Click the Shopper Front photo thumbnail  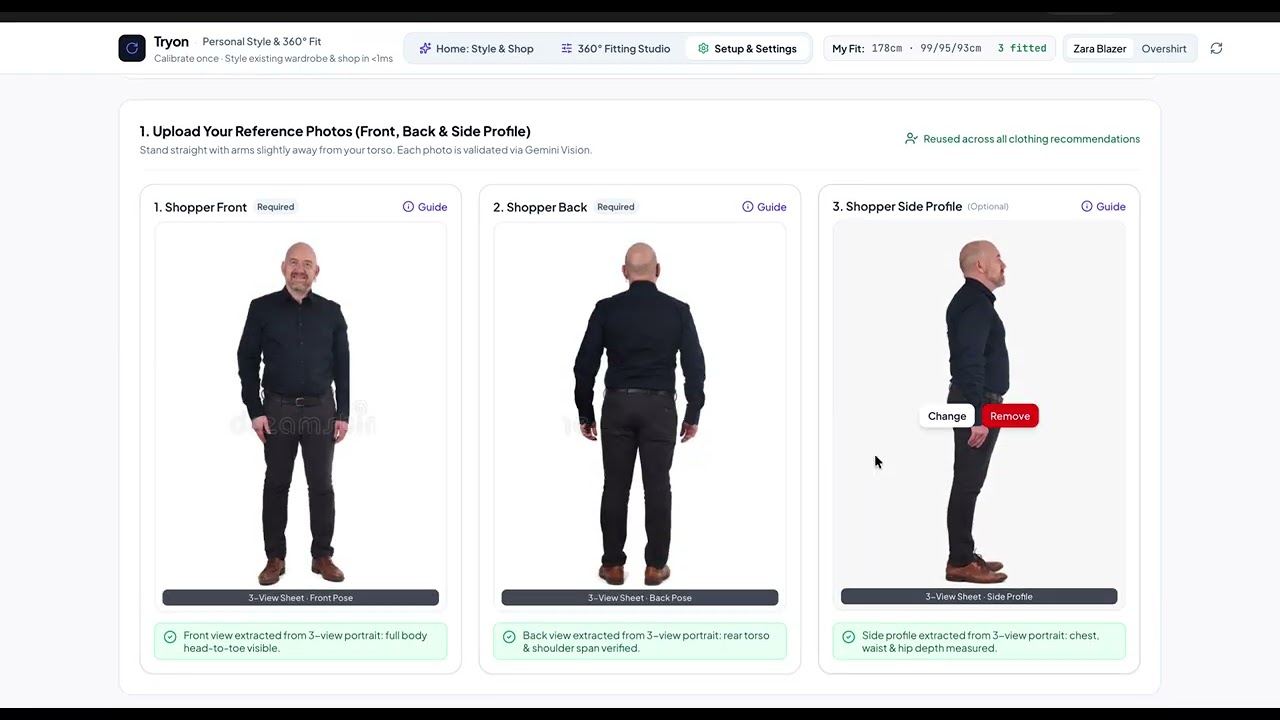pos(300,415)
